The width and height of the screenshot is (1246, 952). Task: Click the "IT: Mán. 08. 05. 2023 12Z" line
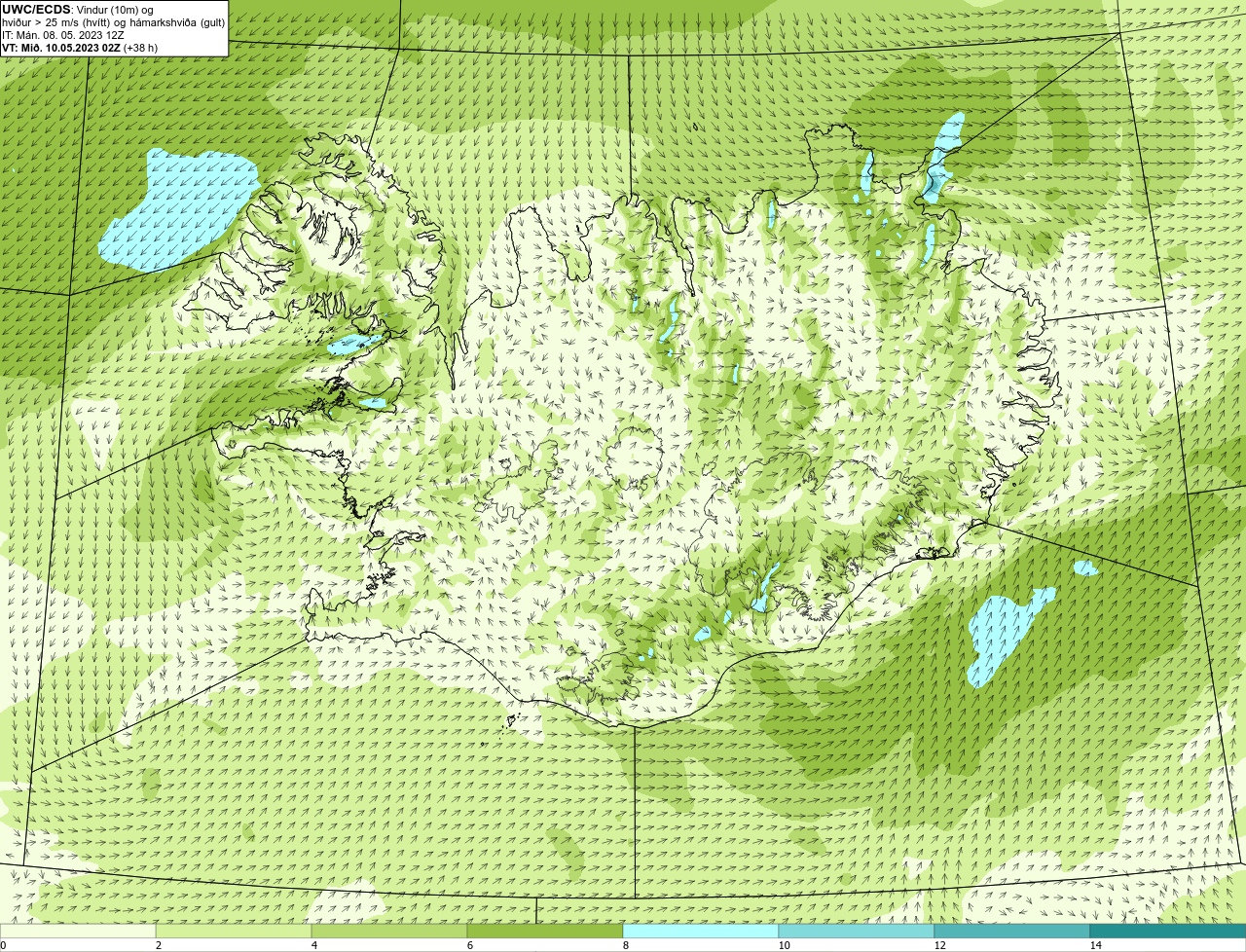tap(63, 34)
